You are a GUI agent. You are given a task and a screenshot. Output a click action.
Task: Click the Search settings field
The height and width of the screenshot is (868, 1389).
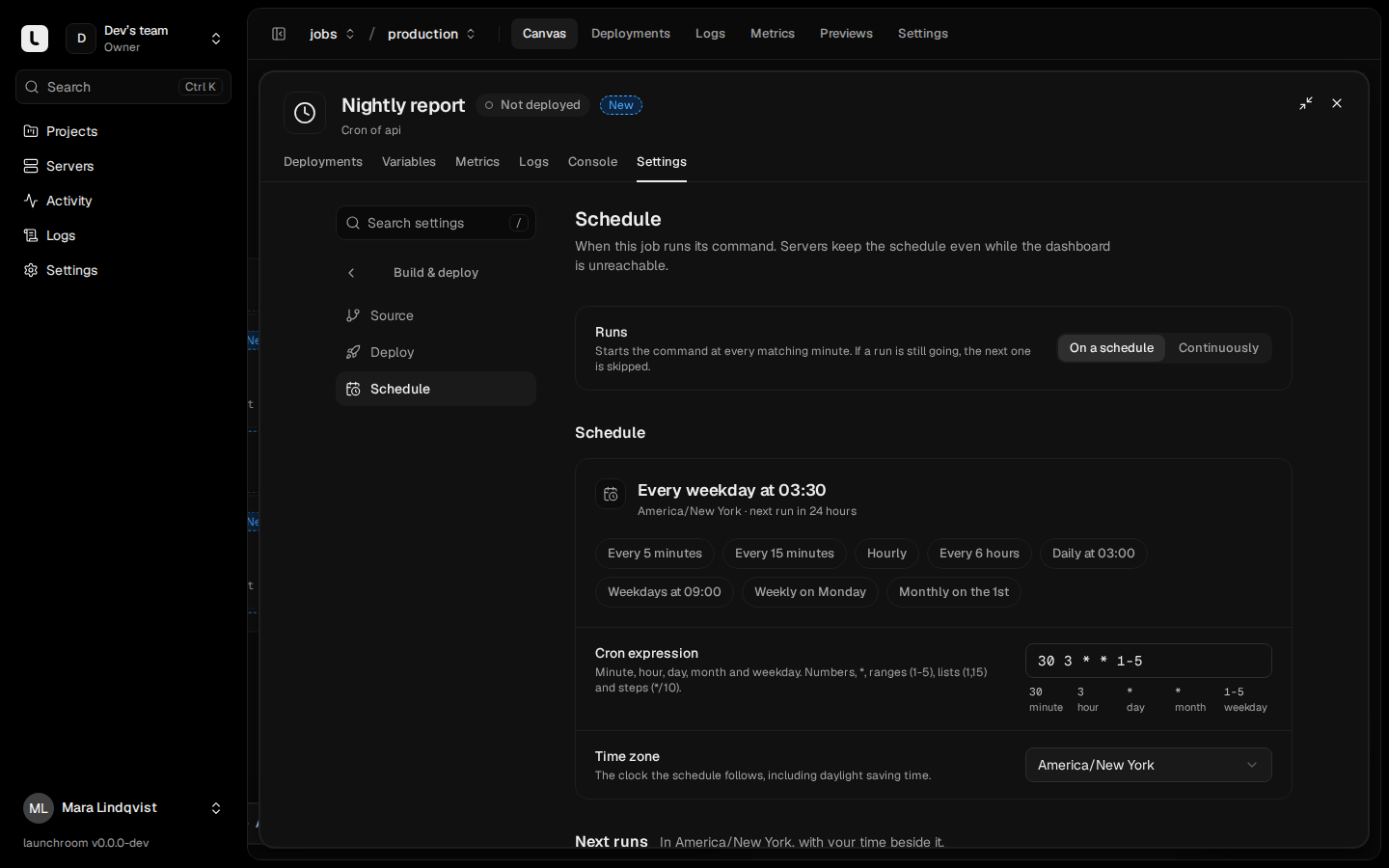(x=436, y=223)
